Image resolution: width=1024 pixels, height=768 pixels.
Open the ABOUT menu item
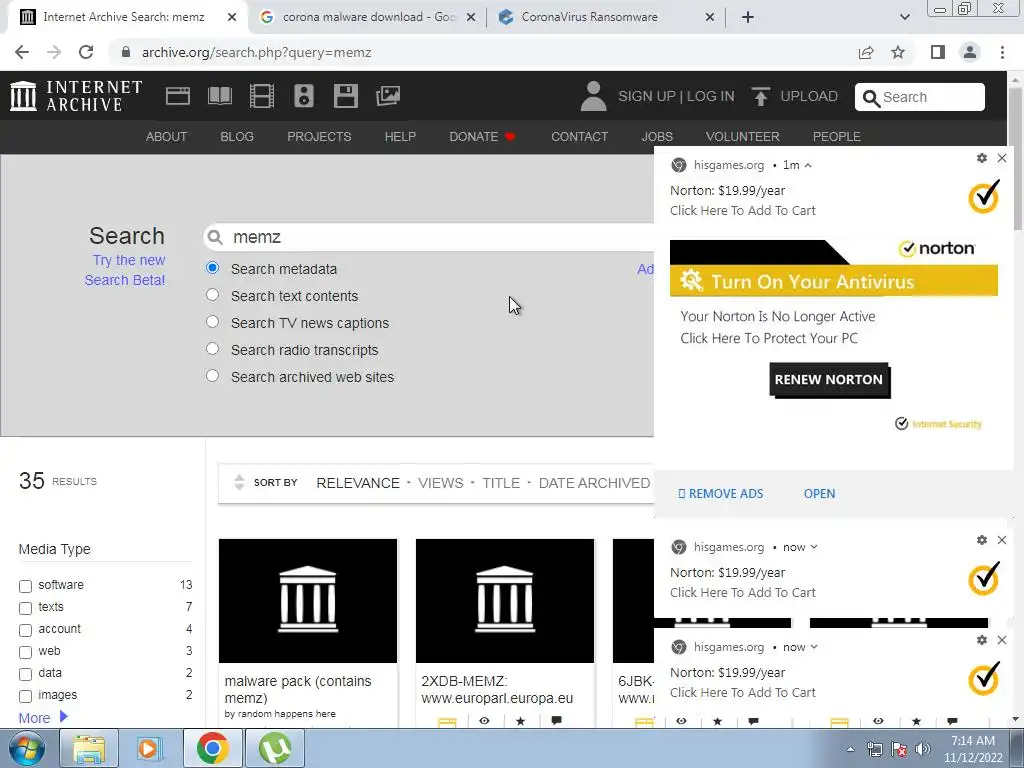(x=167, y=136)
